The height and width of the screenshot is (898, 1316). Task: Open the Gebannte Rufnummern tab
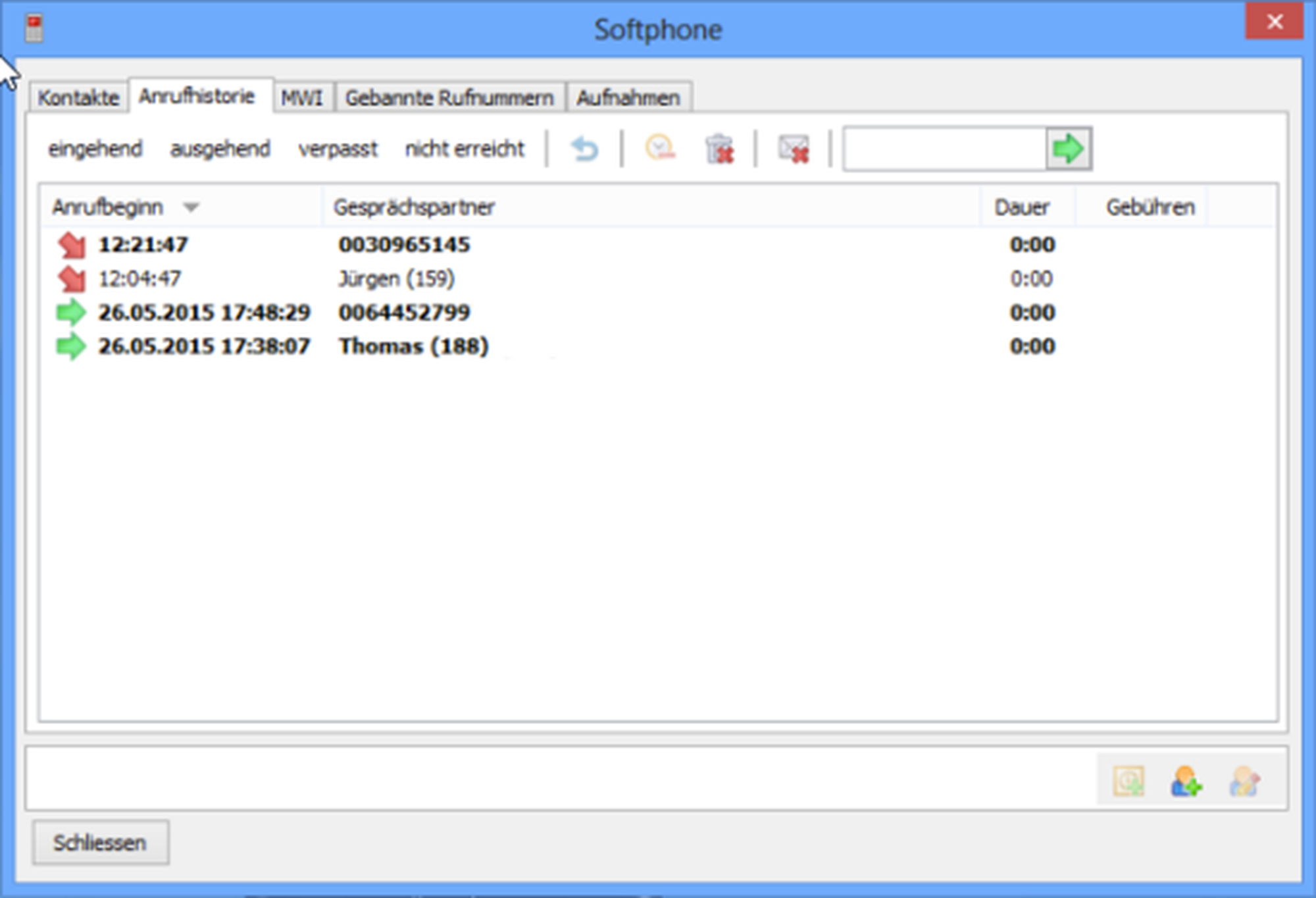pos(449,98)
